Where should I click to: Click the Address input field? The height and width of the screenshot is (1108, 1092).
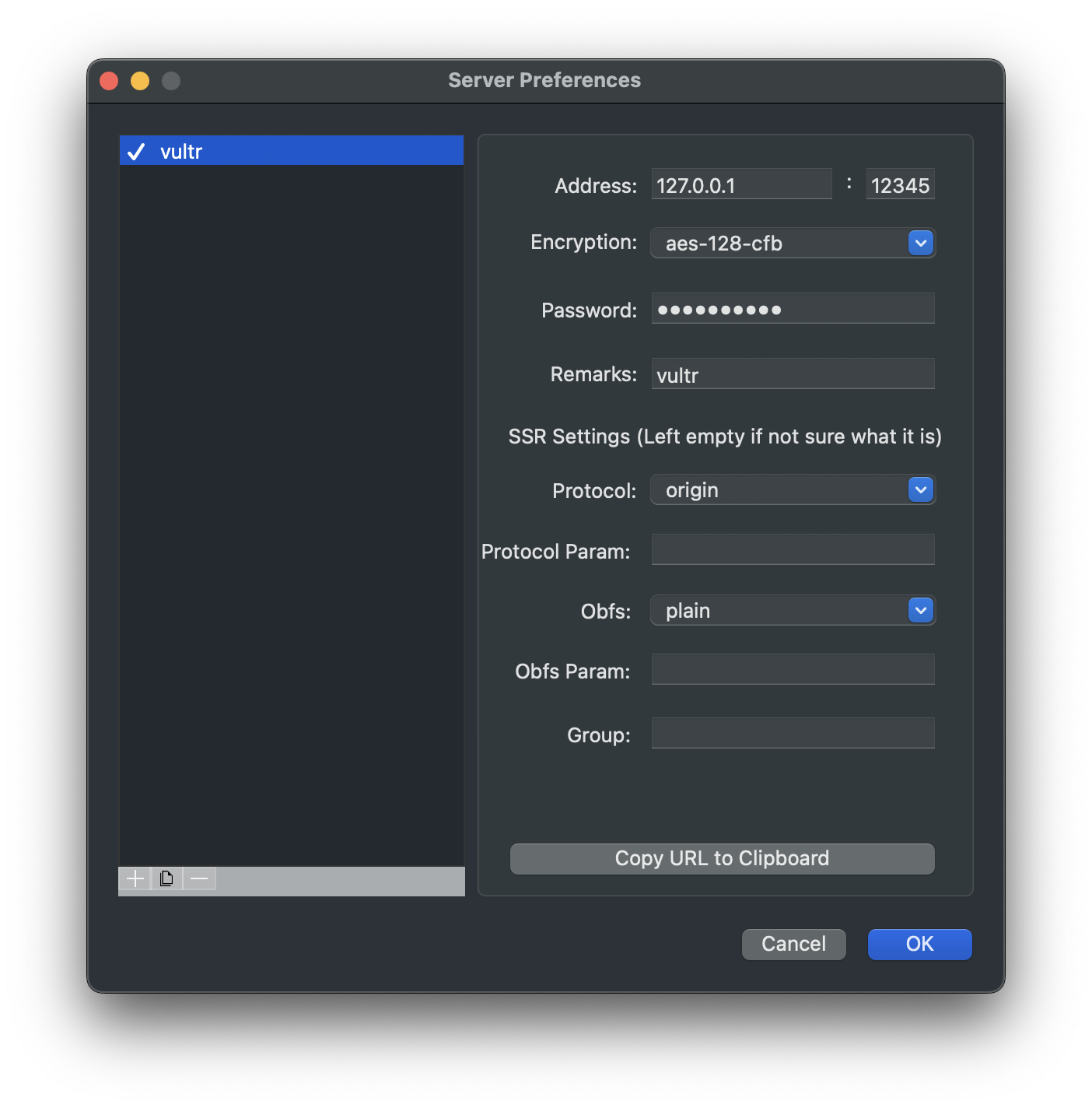(x=740, y=185)
